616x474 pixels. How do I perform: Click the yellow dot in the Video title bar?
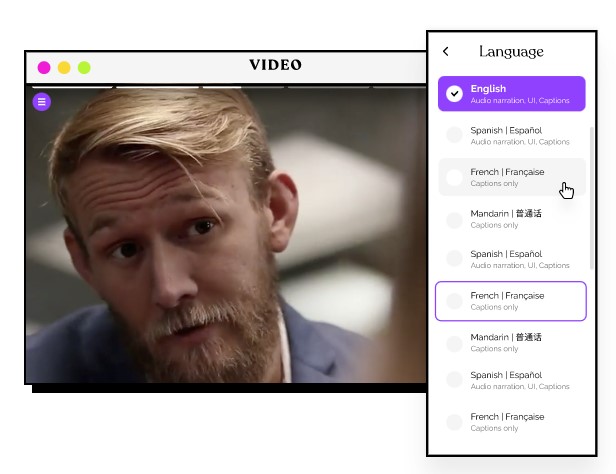[64, 67]
